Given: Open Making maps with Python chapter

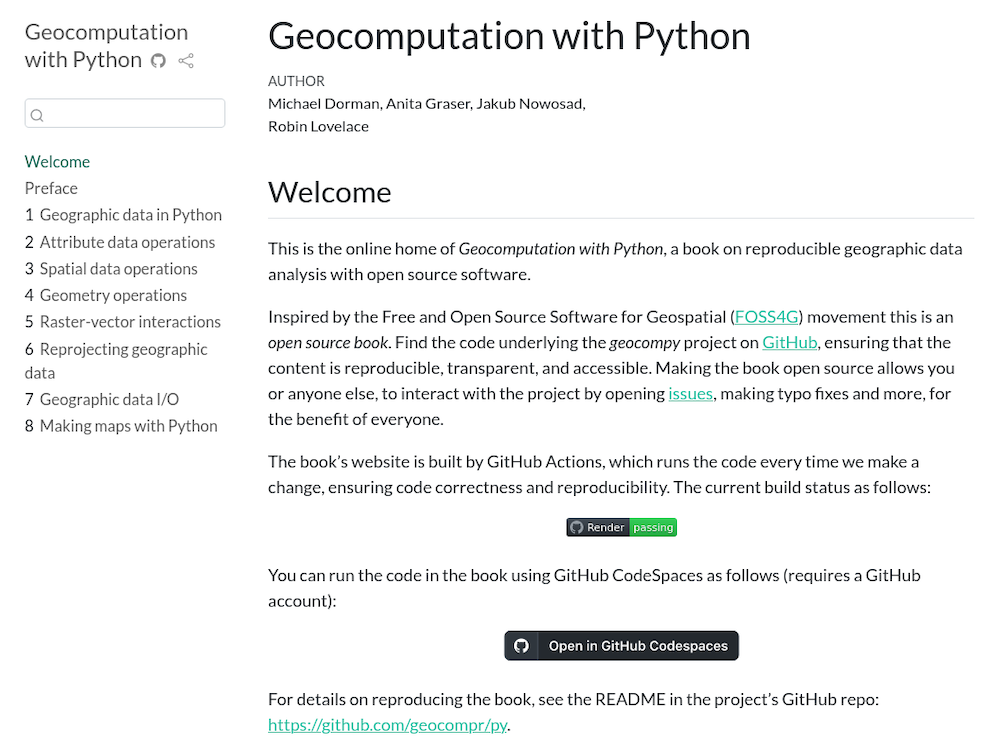Looking at the screenshot, I should click(x=121, y=426).
